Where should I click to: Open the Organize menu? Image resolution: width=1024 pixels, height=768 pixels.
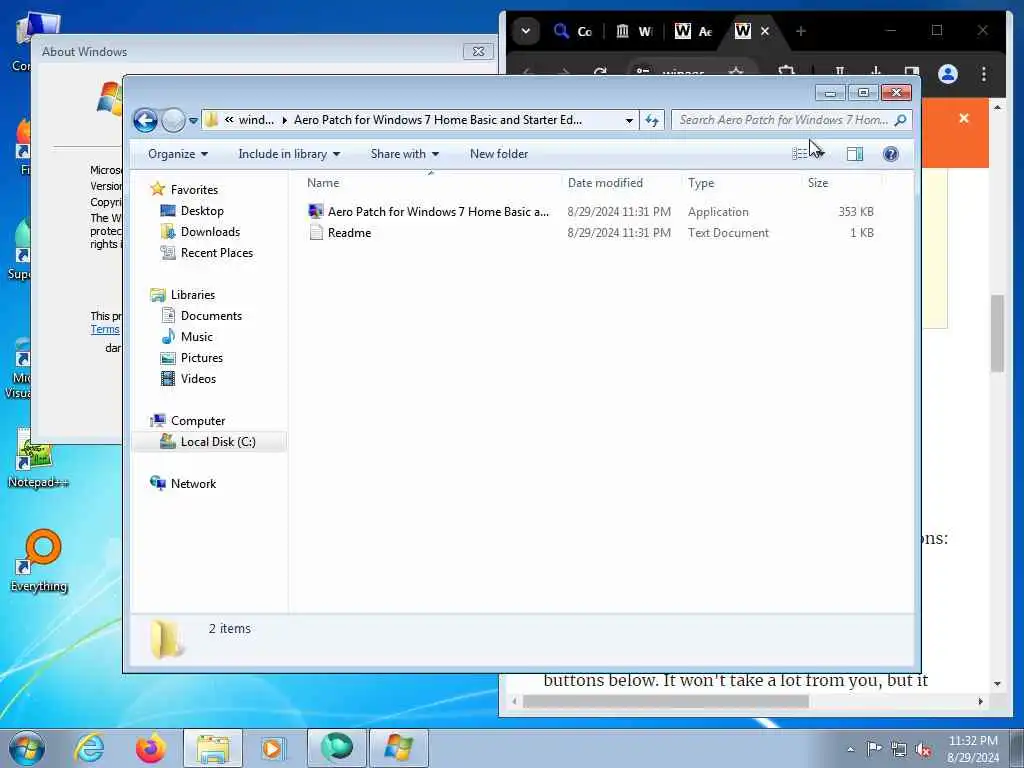click(178, 154)
